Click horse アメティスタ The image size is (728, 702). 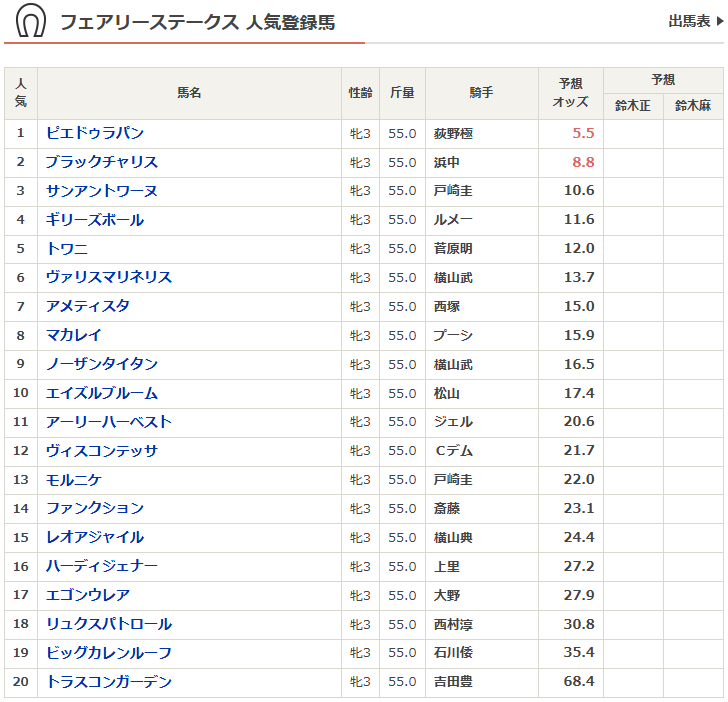click(88, 306)
